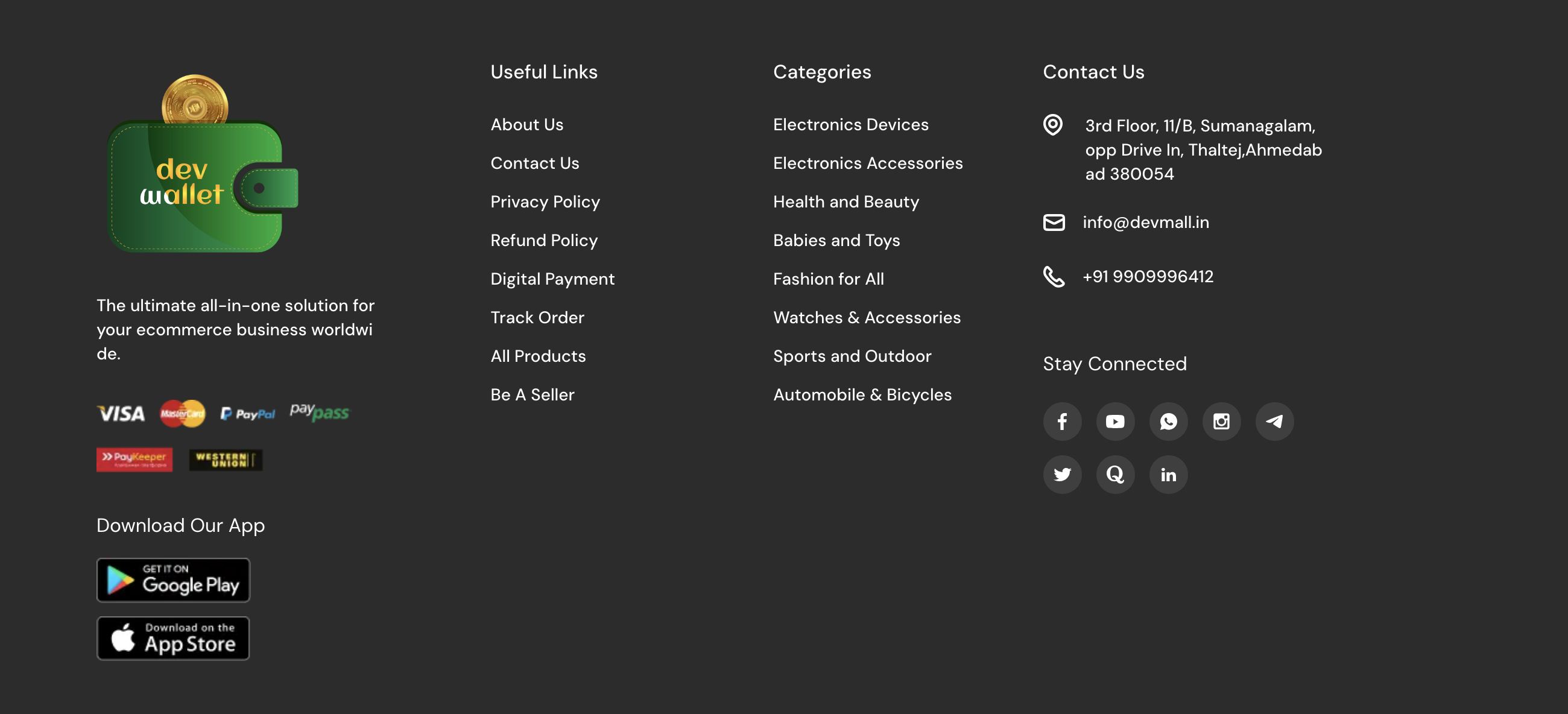This screenshot has height=714, width=1568.
Task: Open the Twitter social icon
Action: click(x=1062, y=474)
